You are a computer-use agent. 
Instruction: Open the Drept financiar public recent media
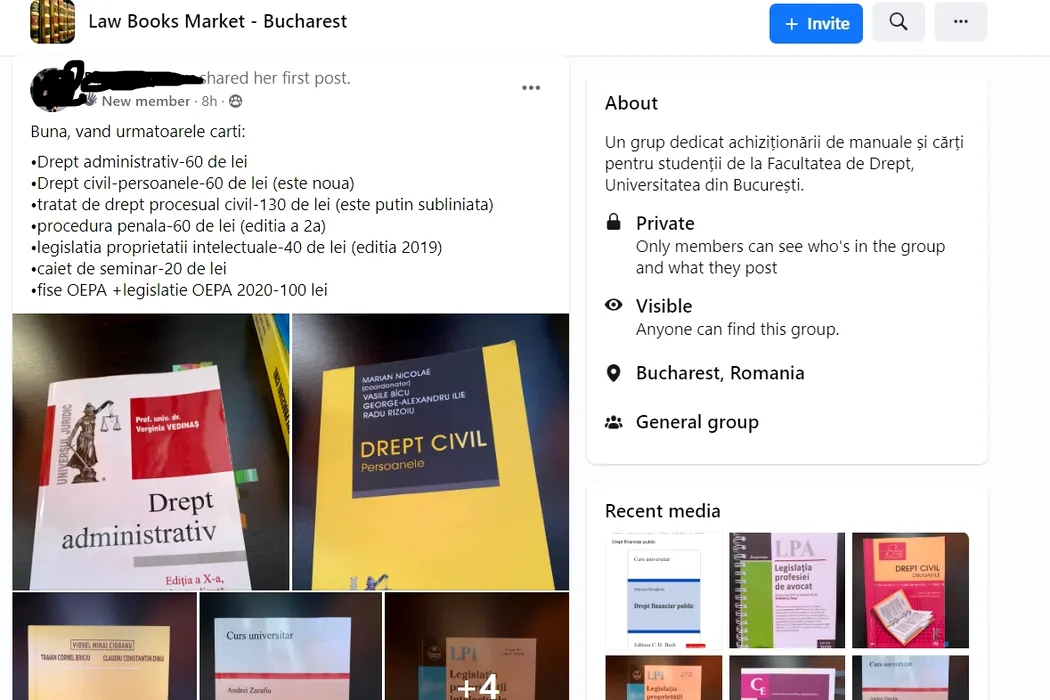pyautogui.click(x=664, y=590)
